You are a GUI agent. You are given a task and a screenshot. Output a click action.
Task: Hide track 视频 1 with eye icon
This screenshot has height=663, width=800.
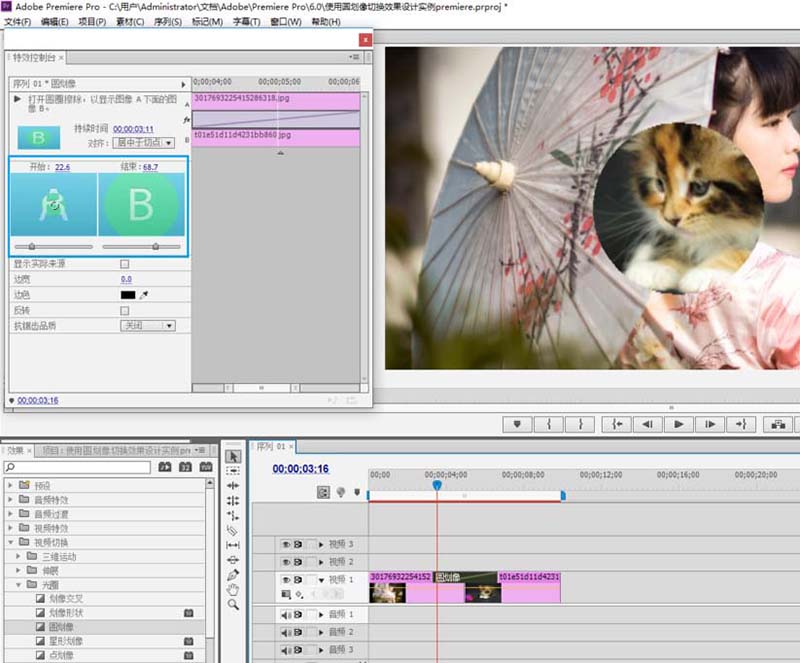click(286, 580)
